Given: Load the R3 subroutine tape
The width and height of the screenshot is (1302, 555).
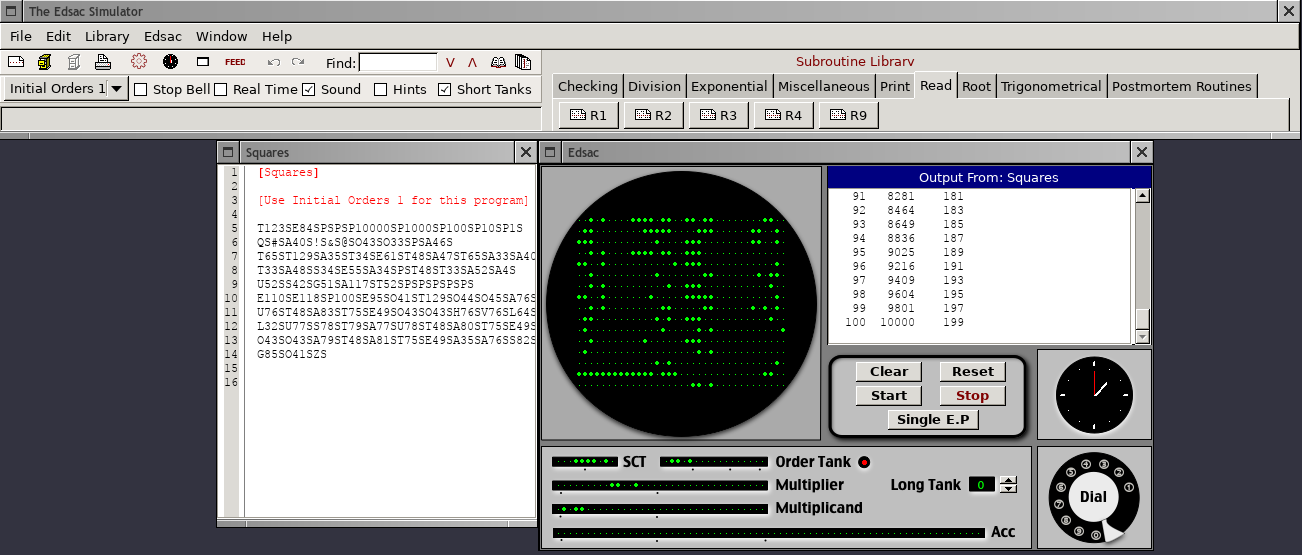Looking at the screenshot, I should (x=717, y=116).
